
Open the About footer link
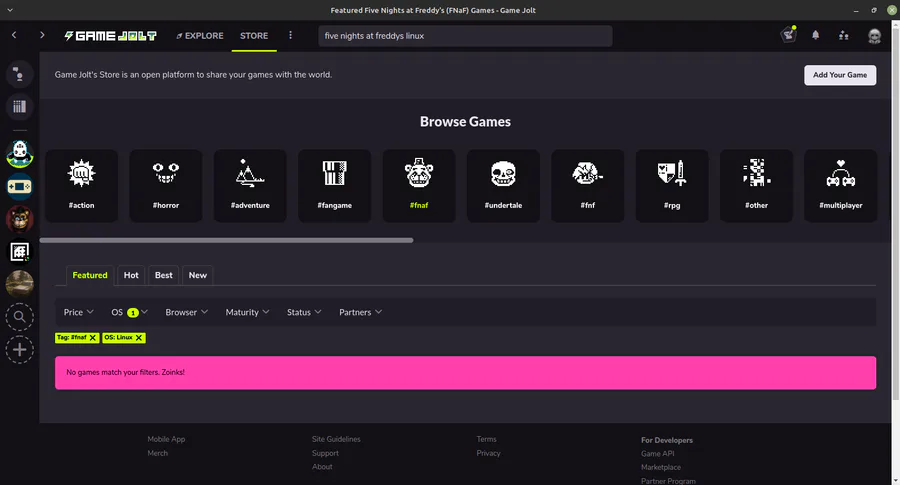click(322, 467)
